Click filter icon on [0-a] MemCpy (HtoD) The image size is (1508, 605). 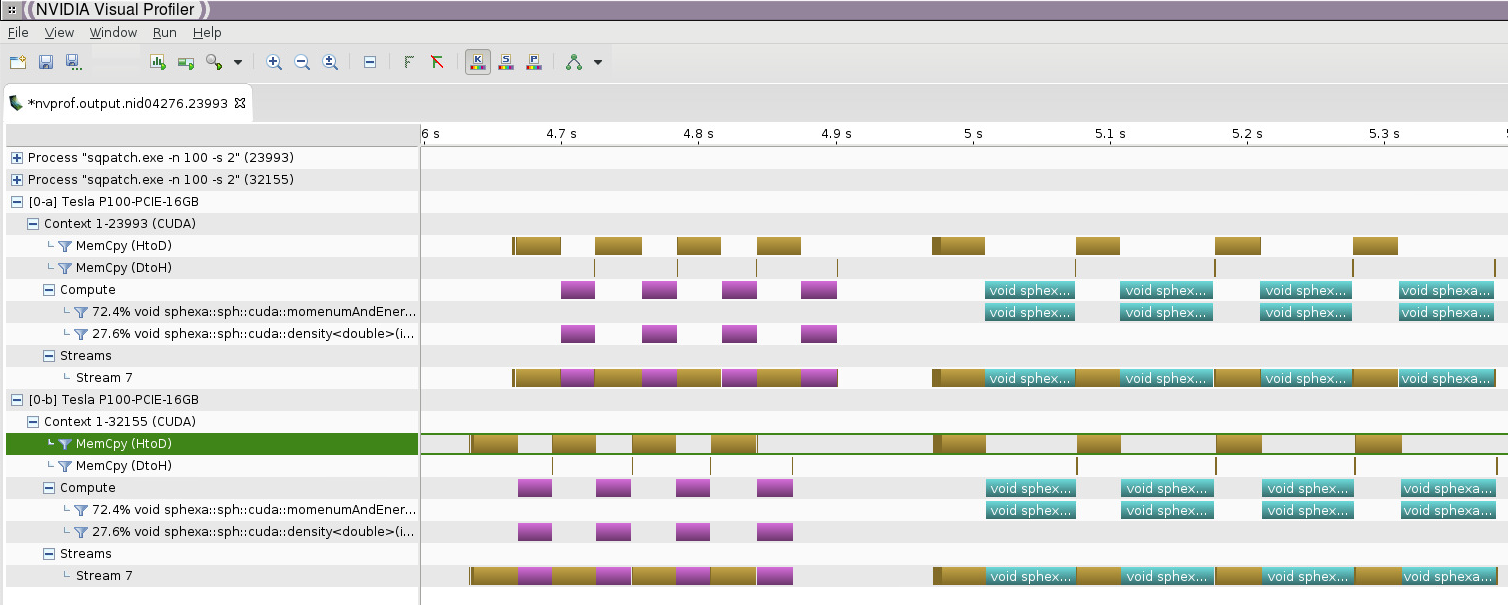[x=65, y=246]
